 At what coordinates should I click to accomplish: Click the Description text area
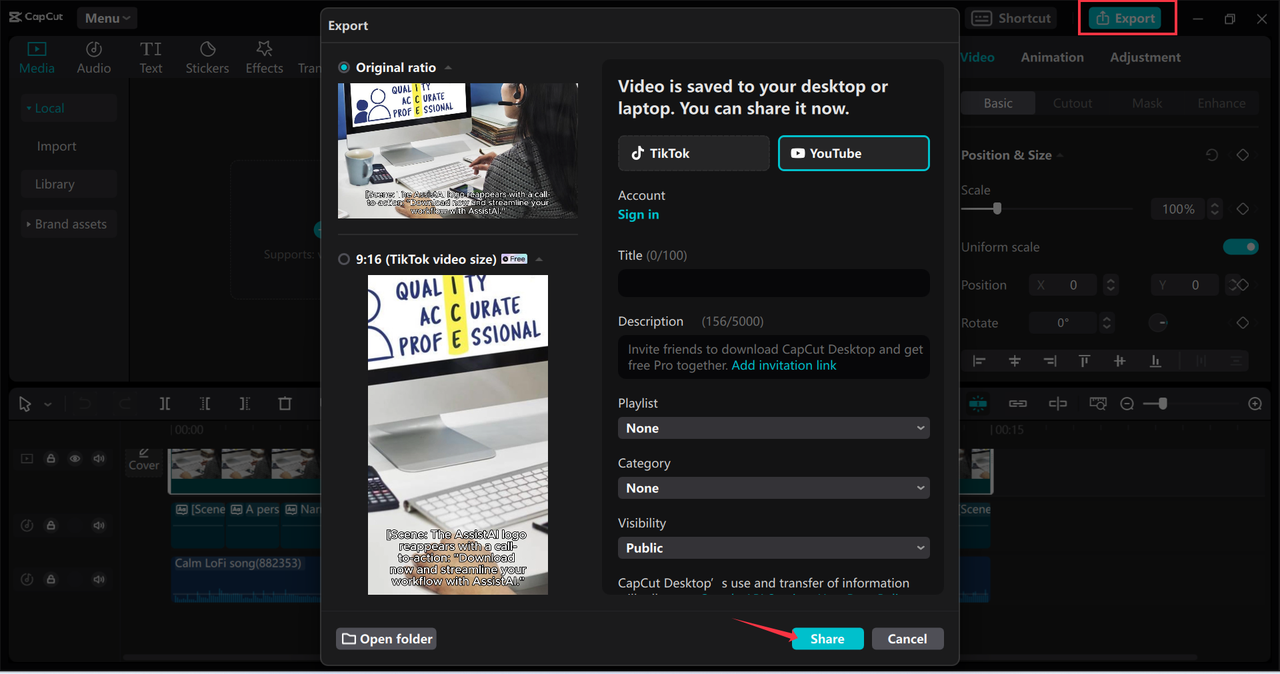[x=774, y=357]
